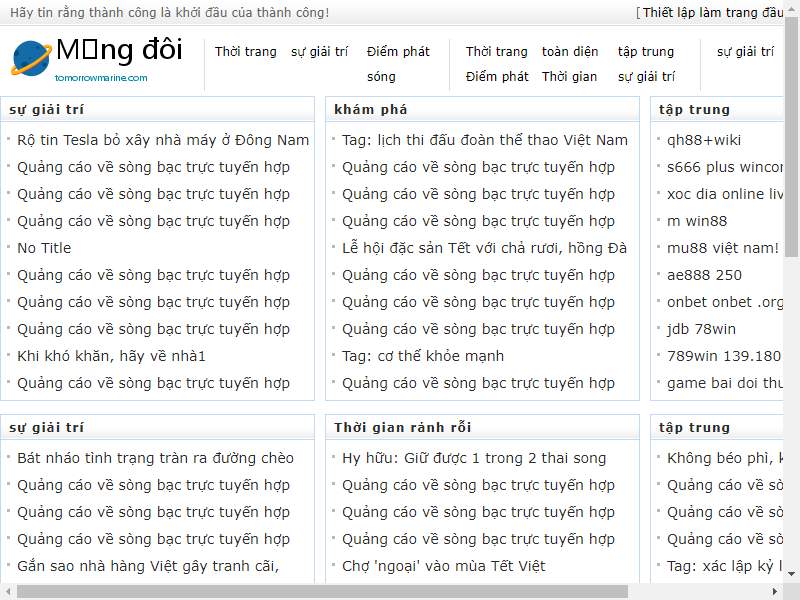Viewport: 800px width, 600px height.
Task: Select 'Điểm phát sóng' navigation item
Action: pyautogui.click(x=397, y=63)
